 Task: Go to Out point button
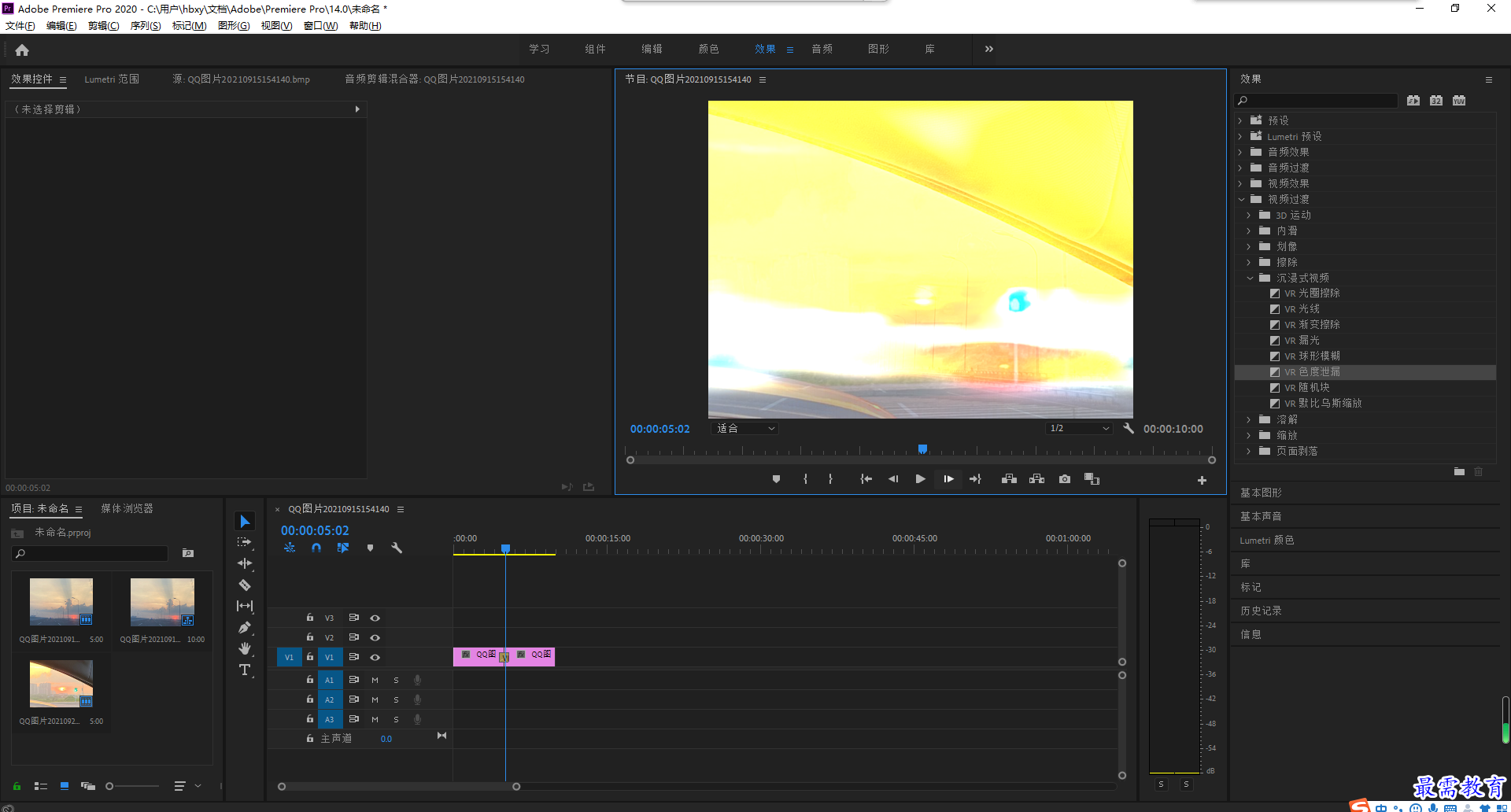click(976, 479)
